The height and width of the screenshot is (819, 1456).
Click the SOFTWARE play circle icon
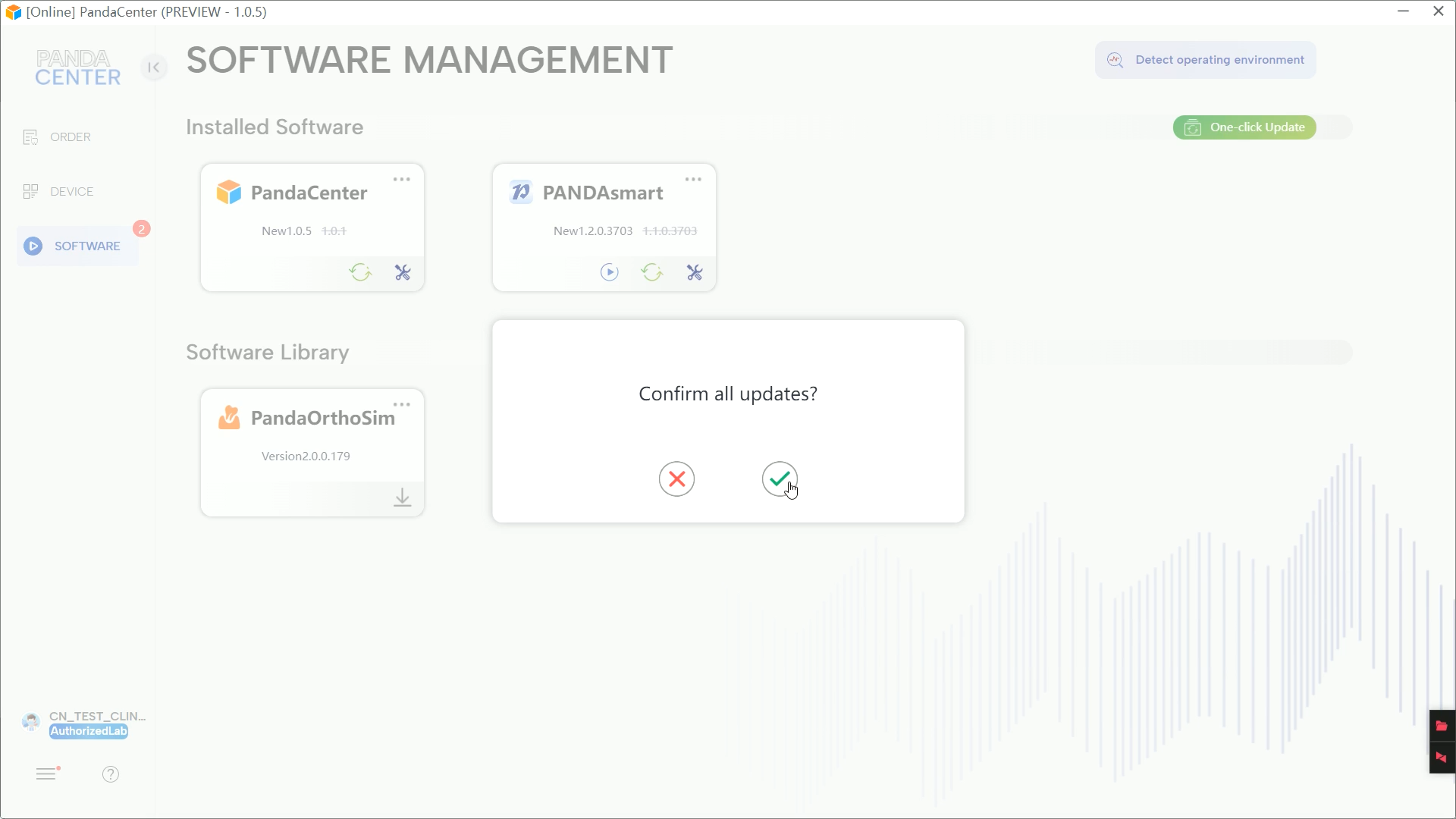33,246
